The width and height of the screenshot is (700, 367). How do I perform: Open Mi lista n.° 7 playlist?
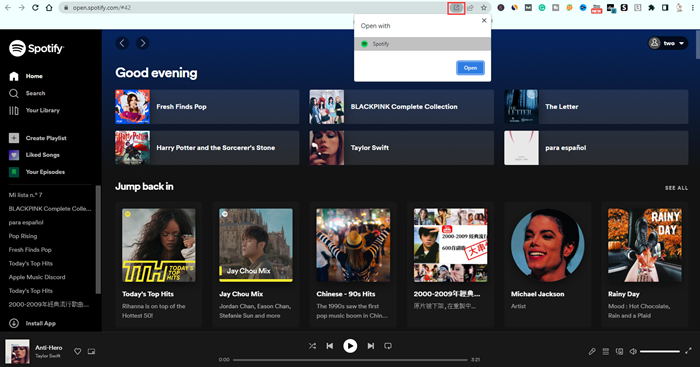25,195
